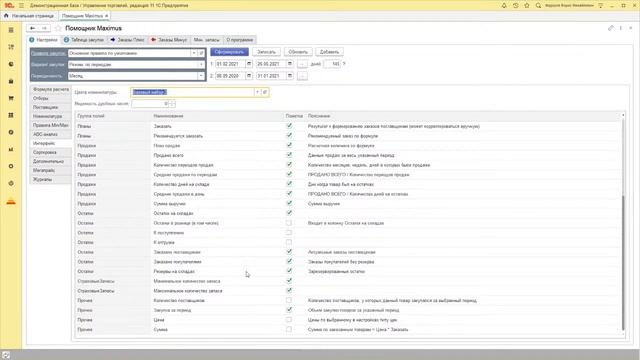Open the Сортировка settings page
The width and height of the screenshot is (640, 360).
(51, 152)
